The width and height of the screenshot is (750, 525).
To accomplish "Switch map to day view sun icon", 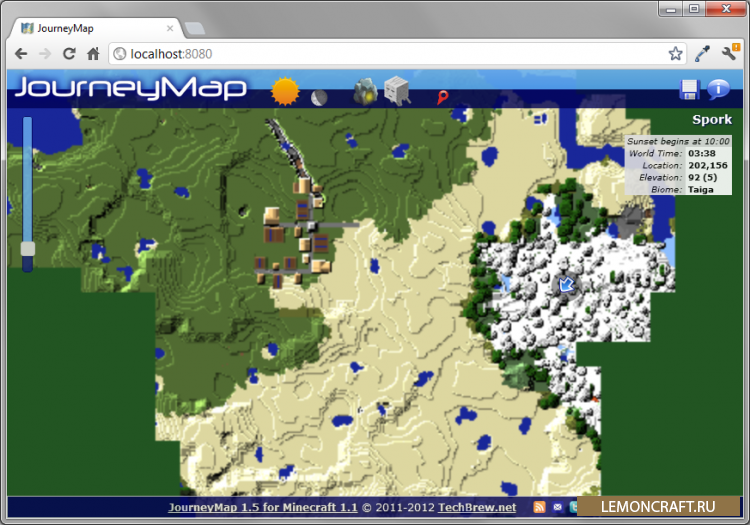I will coord(285,92).
